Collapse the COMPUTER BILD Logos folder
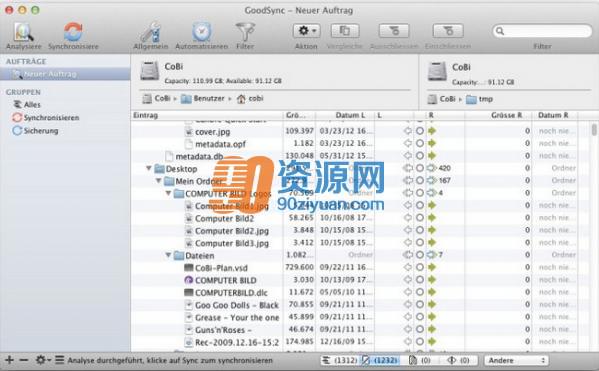The width and height of the screenshot is (599, 371). (168, 193)
